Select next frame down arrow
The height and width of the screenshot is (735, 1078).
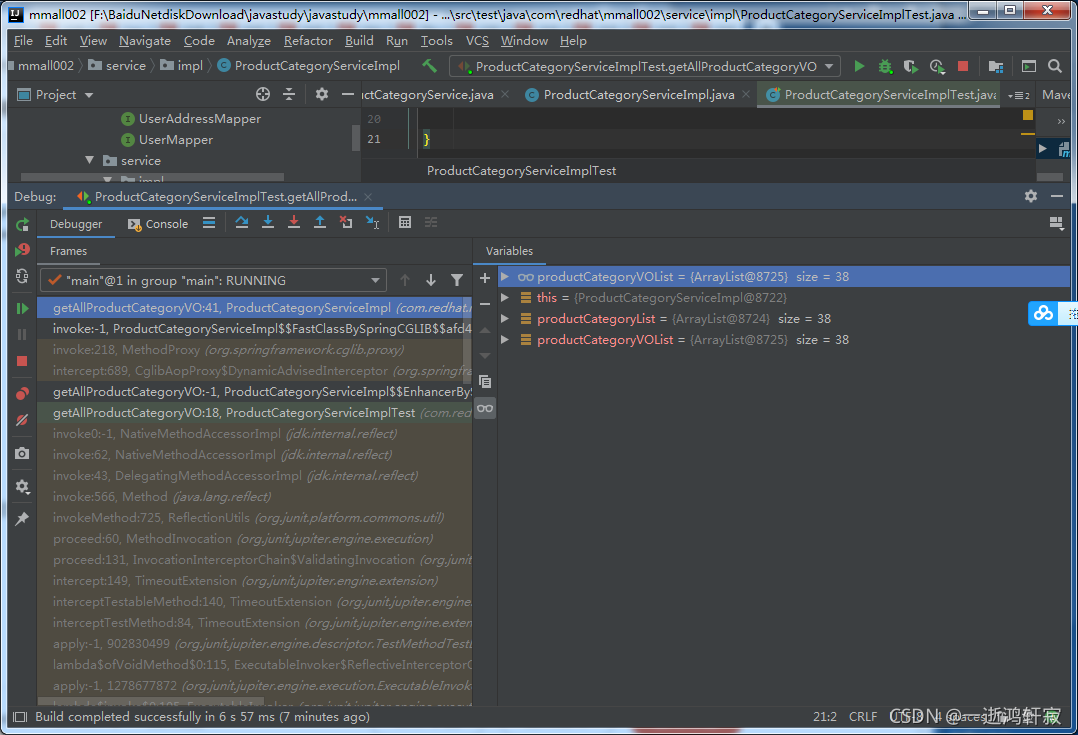click(x=431, y=280)
